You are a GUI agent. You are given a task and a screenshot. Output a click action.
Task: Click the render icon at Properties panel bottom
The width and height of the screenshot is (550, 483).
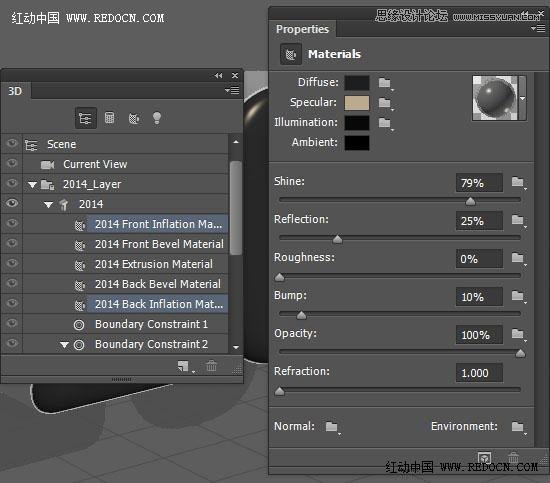(484, 458)
